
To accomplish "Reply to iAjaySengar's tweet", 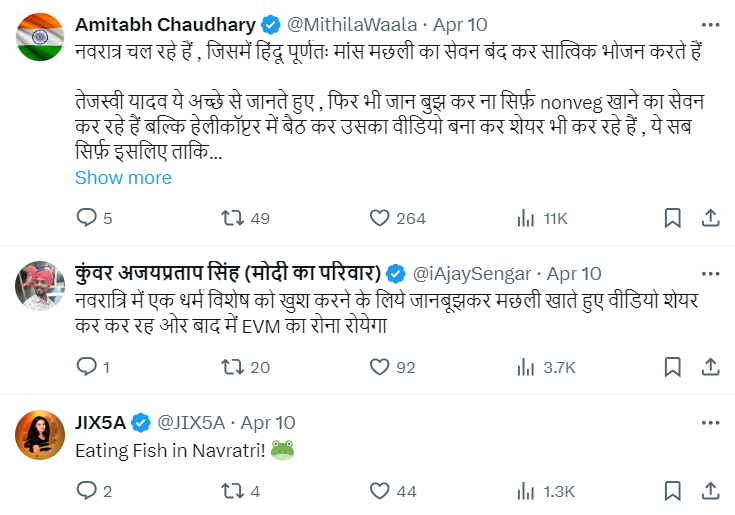I will pyautogui.click(x=87, y=367).
